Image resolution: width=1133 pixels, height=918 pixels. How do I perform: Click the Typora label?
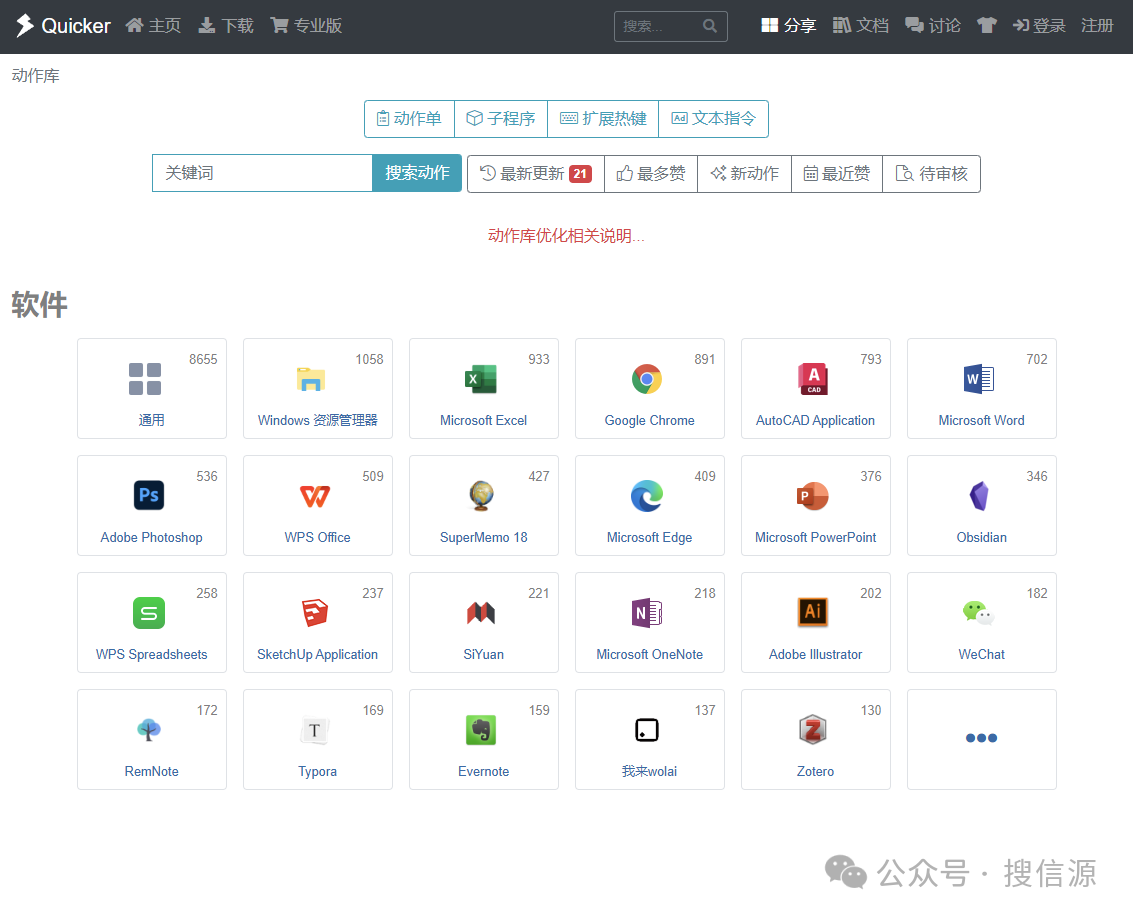(317, 772)
